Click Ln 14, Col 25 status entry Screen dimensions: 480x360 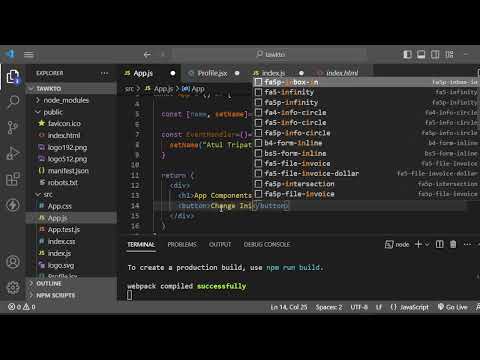(289, 307)
